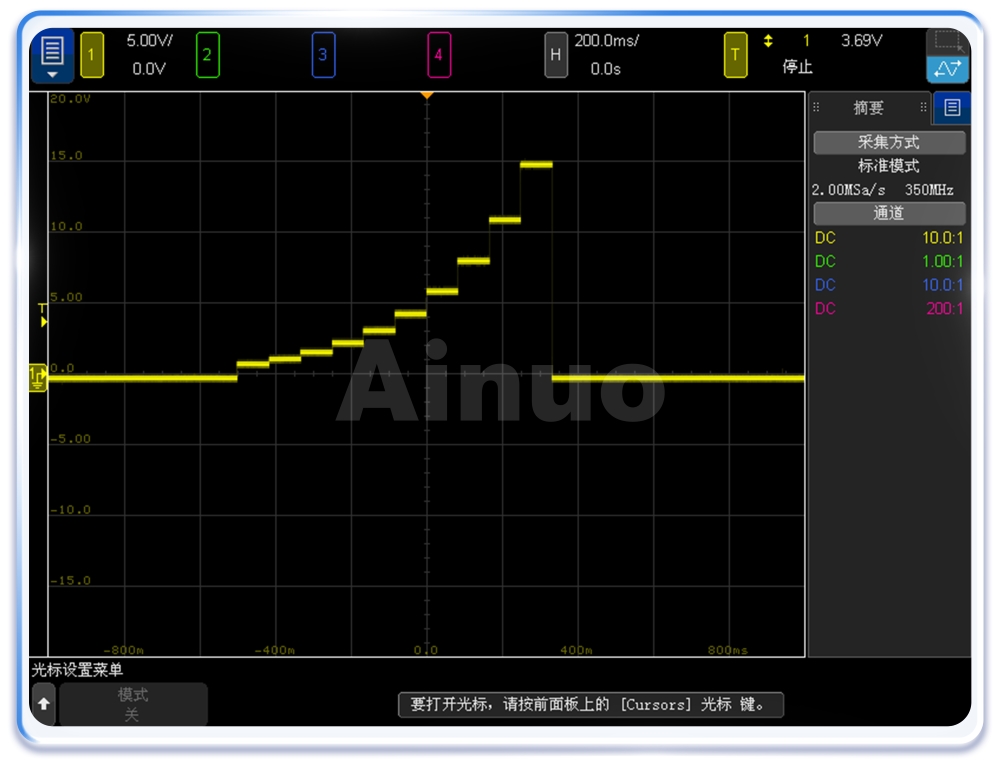Expand the 通道 channel section
Viewport: 1000px width, 760px height.
pyautogui.click(x=889, y=213)
